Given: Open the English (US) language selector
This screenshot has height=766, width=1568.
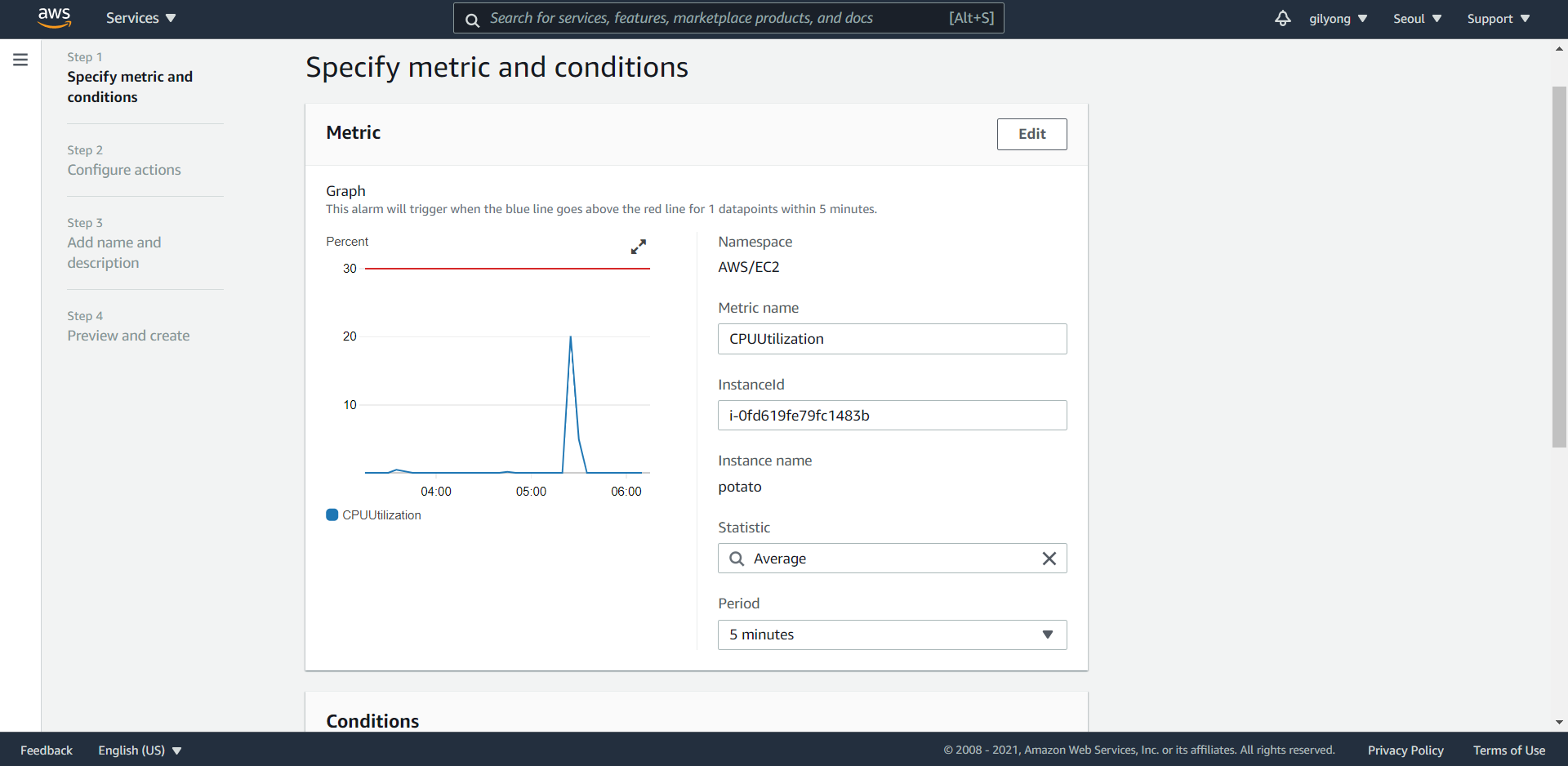Looking at the screenshot, I should coord(140,750).
